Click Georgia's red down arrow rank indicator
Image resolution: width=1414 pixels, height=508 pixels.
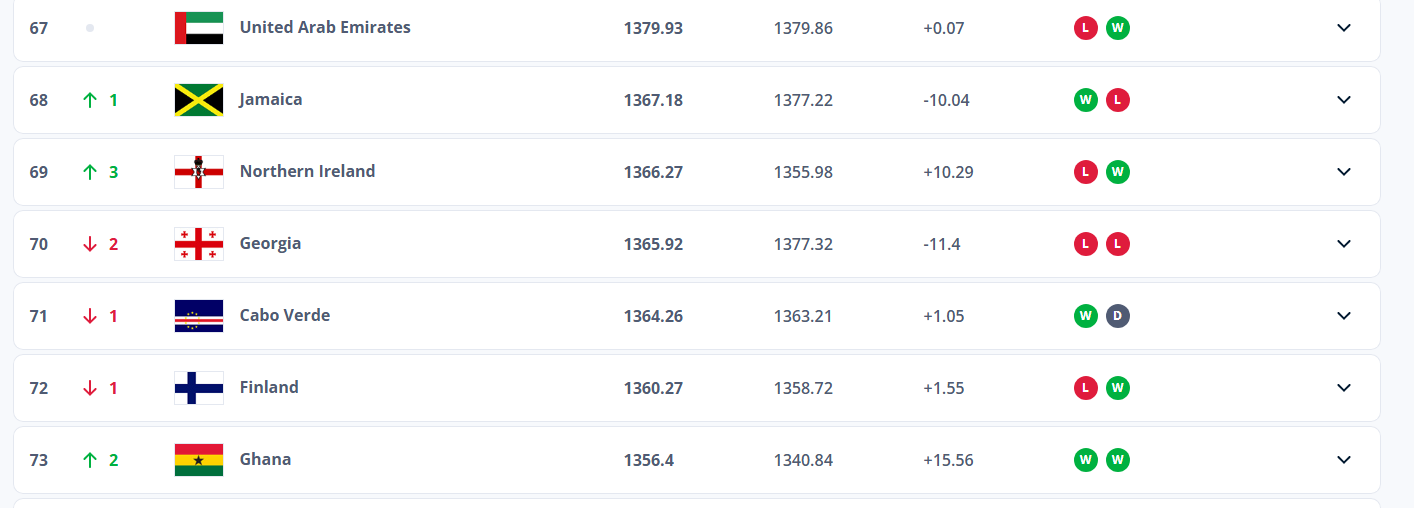point(90,244)
